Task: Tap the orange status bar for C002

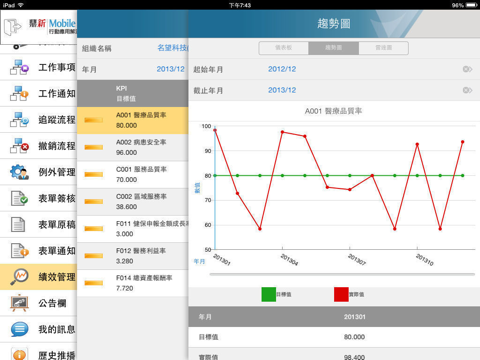Action: (x=94, y=201)
